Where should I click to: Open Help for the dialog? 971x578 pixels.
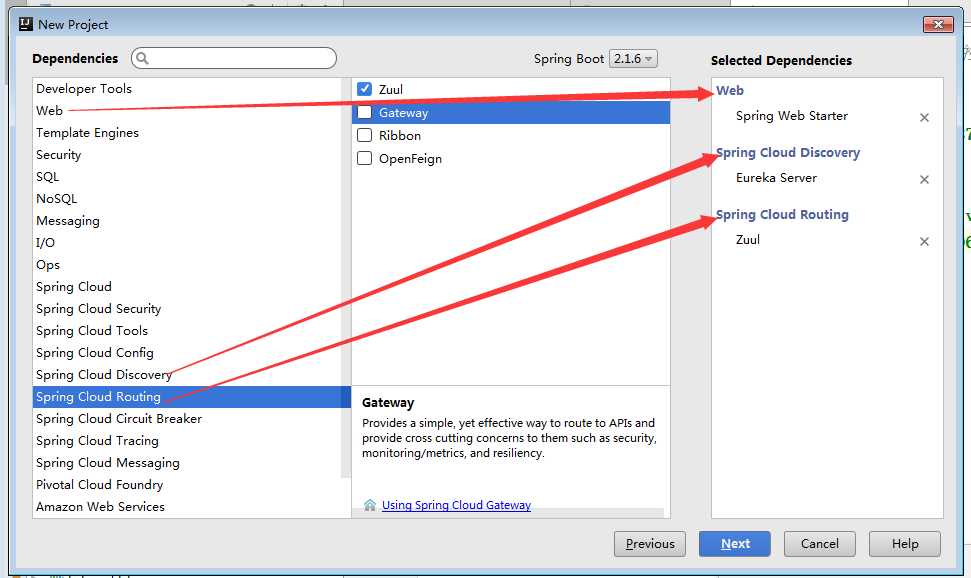click(x=905, y=544)
